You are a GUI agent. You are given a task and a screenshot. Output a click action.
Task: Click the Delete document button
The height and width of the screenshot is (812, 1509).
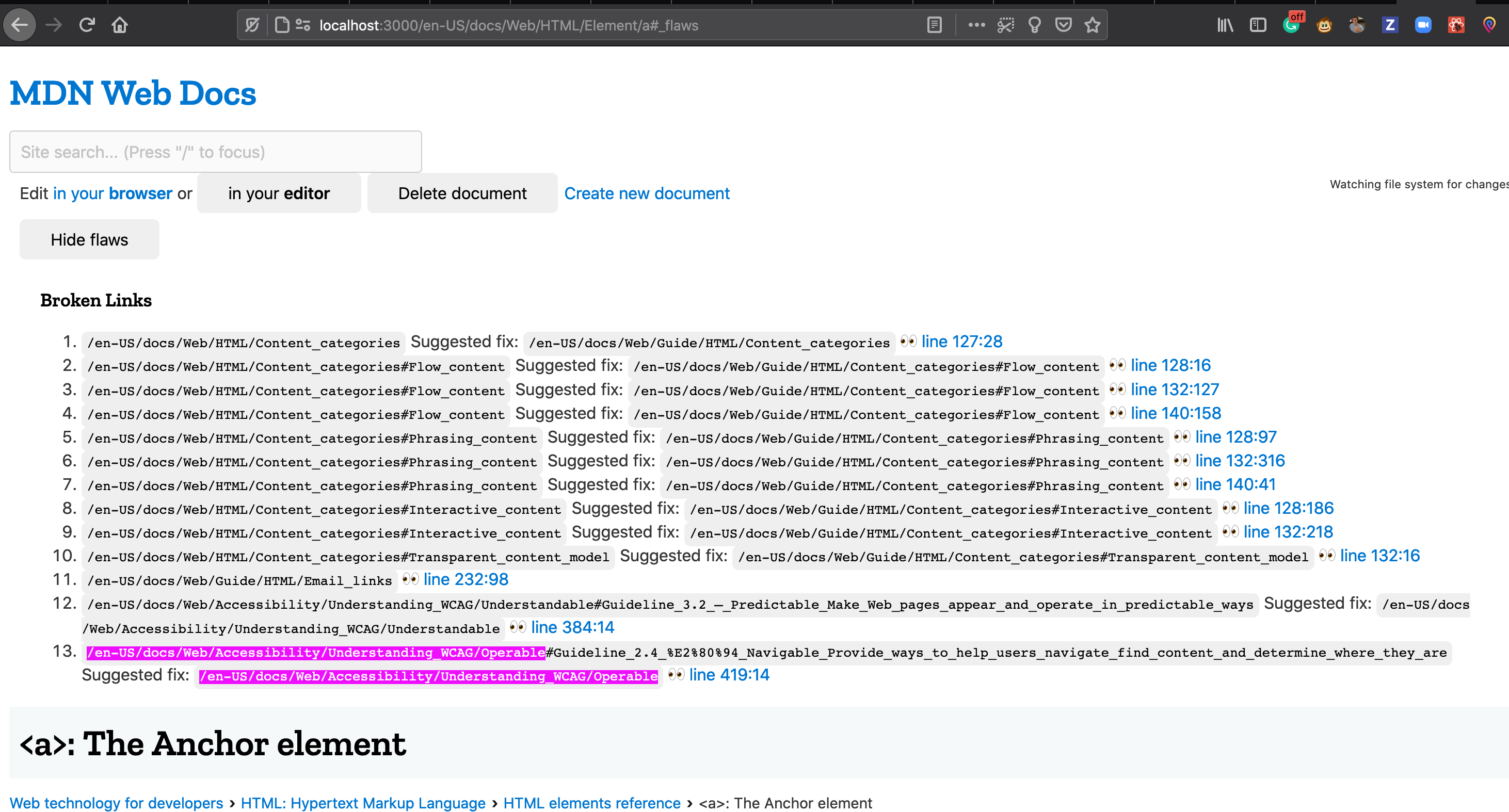pos(462,193)
